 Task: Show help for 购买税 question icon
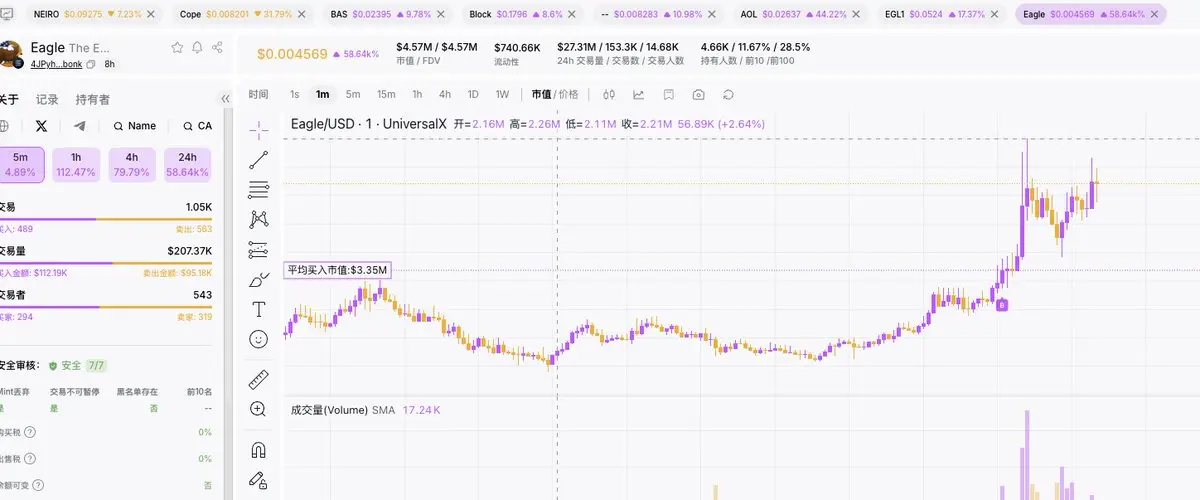pyautogui.click(x=29, y=432)
